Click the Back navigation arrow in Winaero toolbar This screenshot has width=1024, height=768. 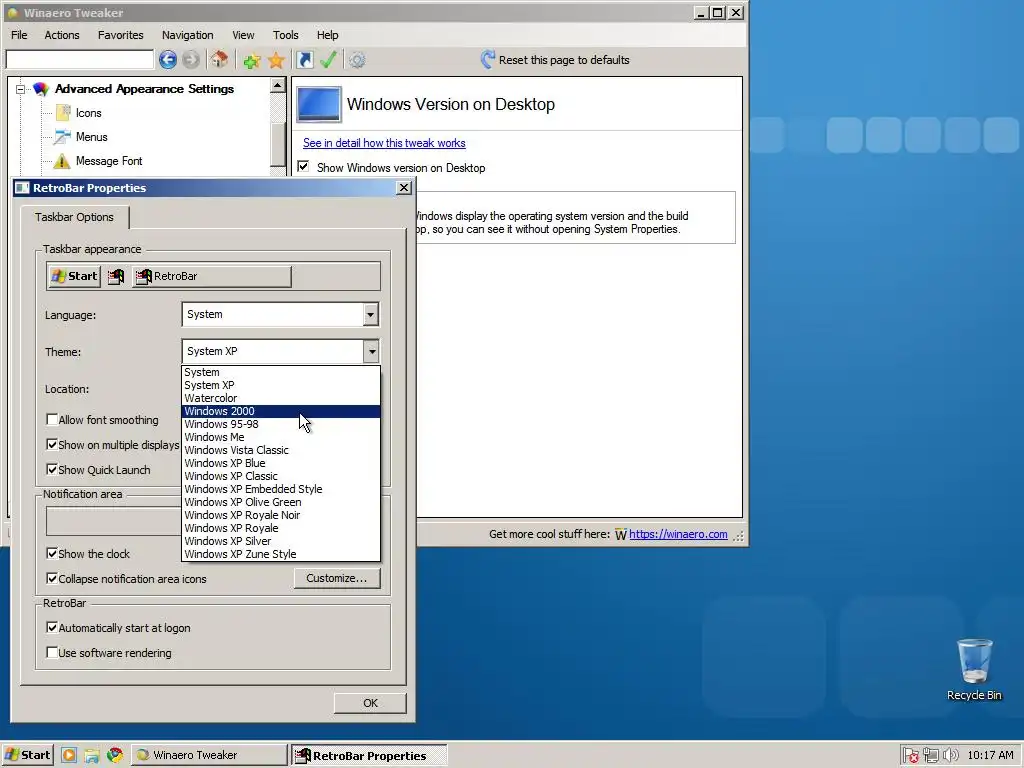coord(168,60)
